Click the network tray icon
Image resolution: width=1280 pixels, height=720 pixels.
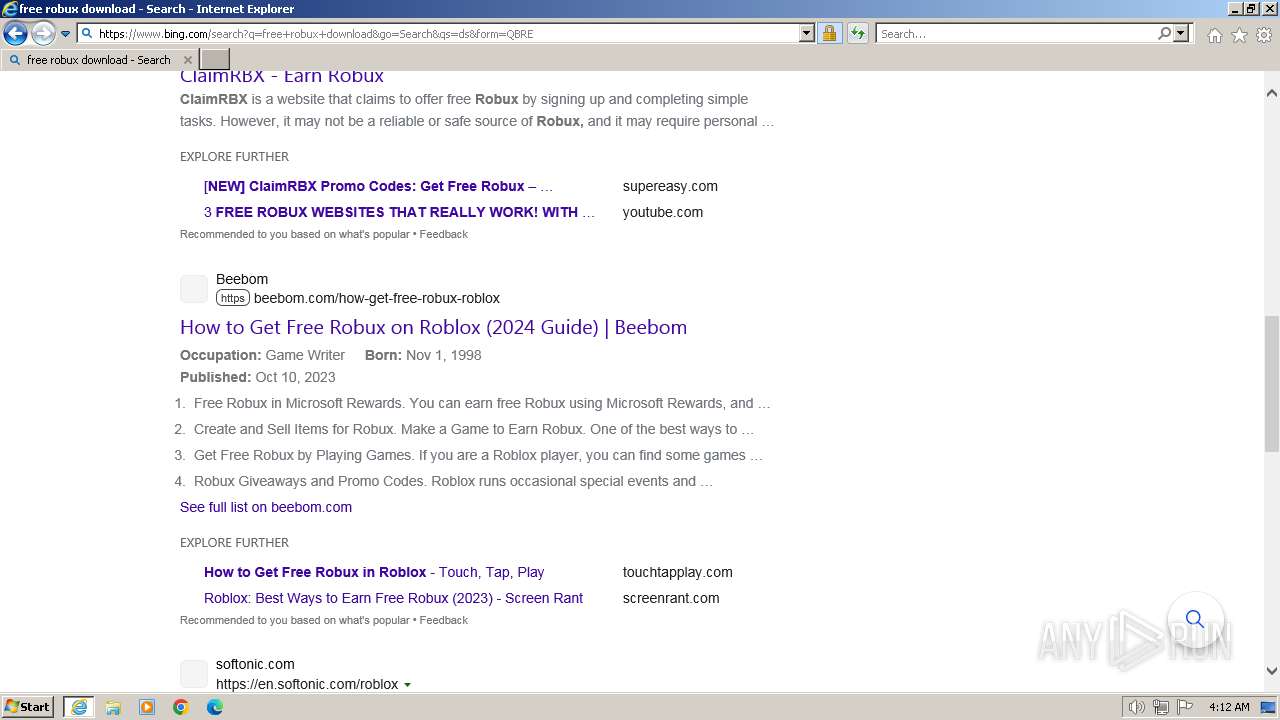(x=1160, y=707)
